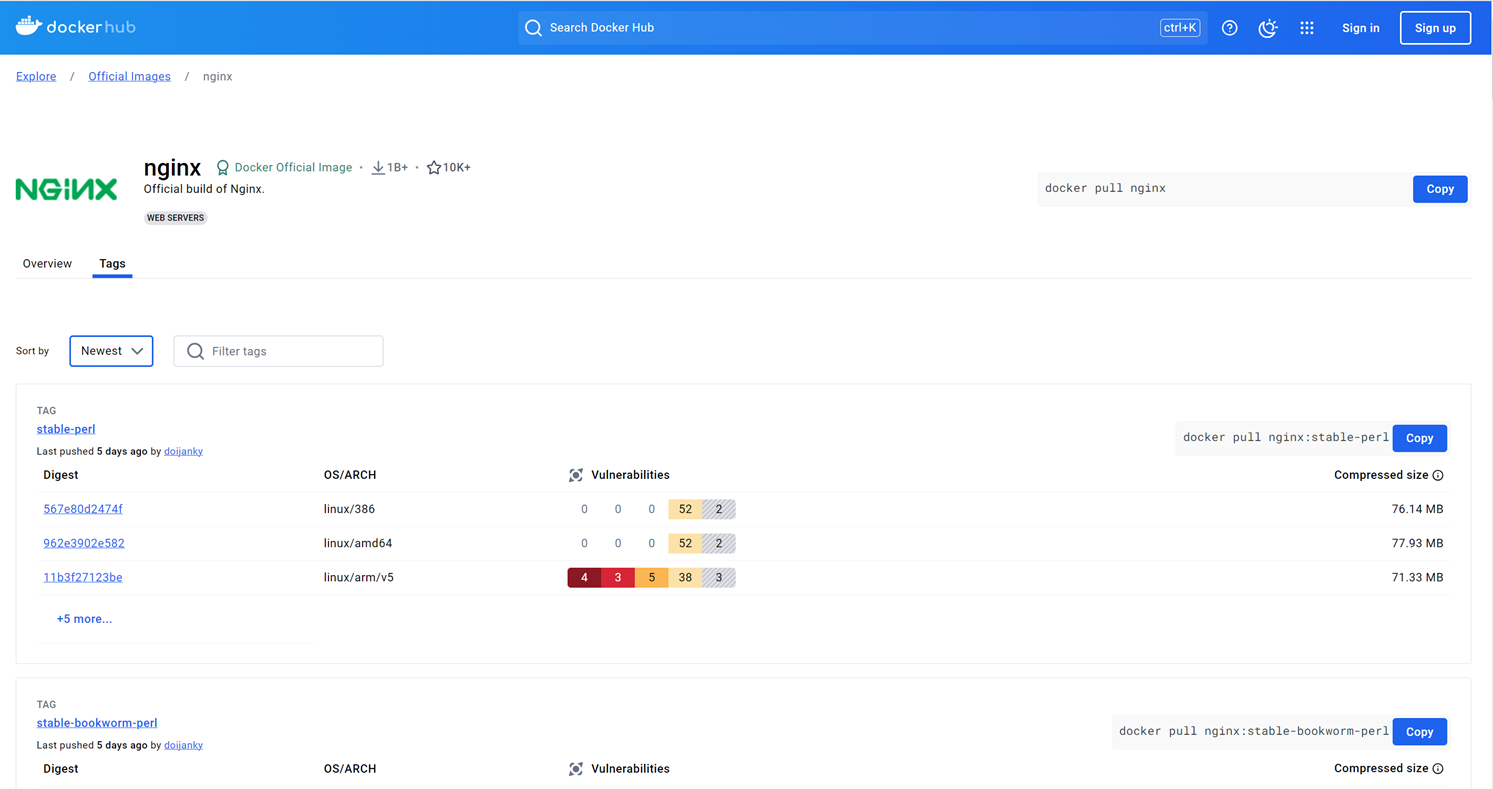This screenshot has width=1493, height=789.
Task: Open the stable-bookworm-perl tag link
Action: [x=97, y=723]
